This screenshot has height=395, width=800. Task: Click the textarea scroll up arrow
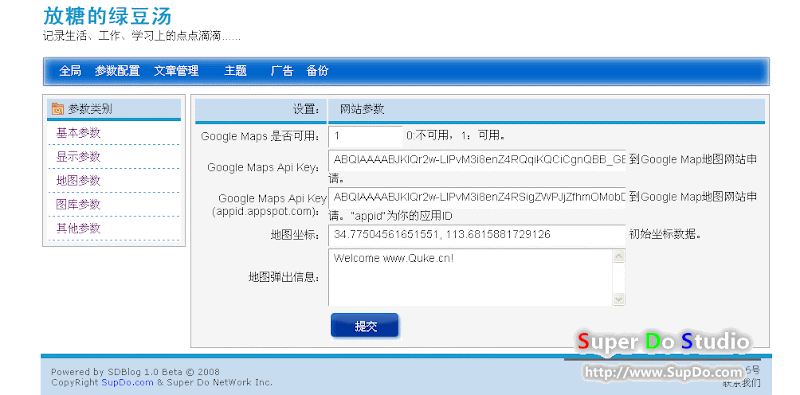(619, 256)
